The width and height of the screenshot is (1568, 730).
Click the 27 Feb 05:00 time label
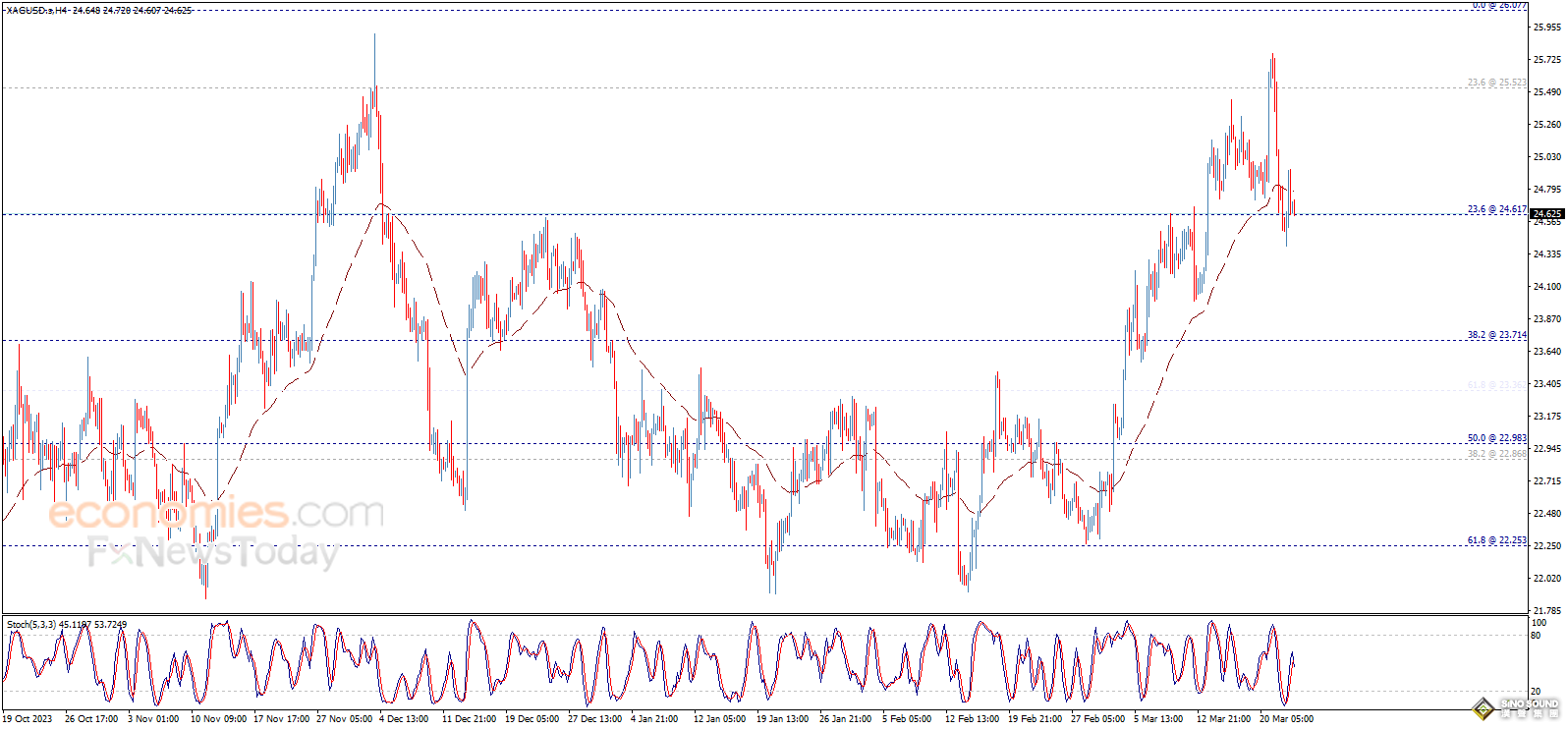[x=1097, y=718]
